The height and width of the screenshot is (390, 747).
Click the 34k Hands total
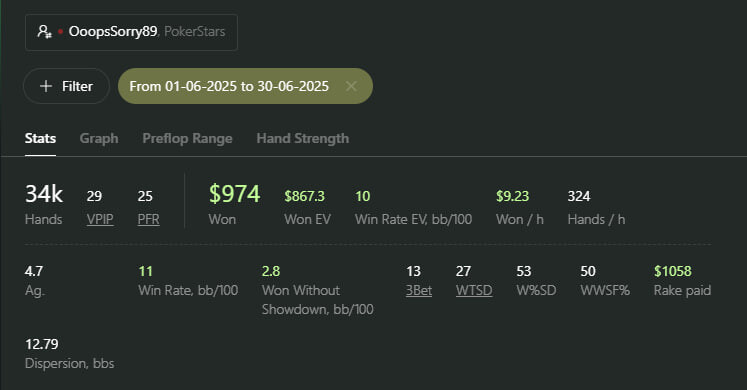click(44, 194)
